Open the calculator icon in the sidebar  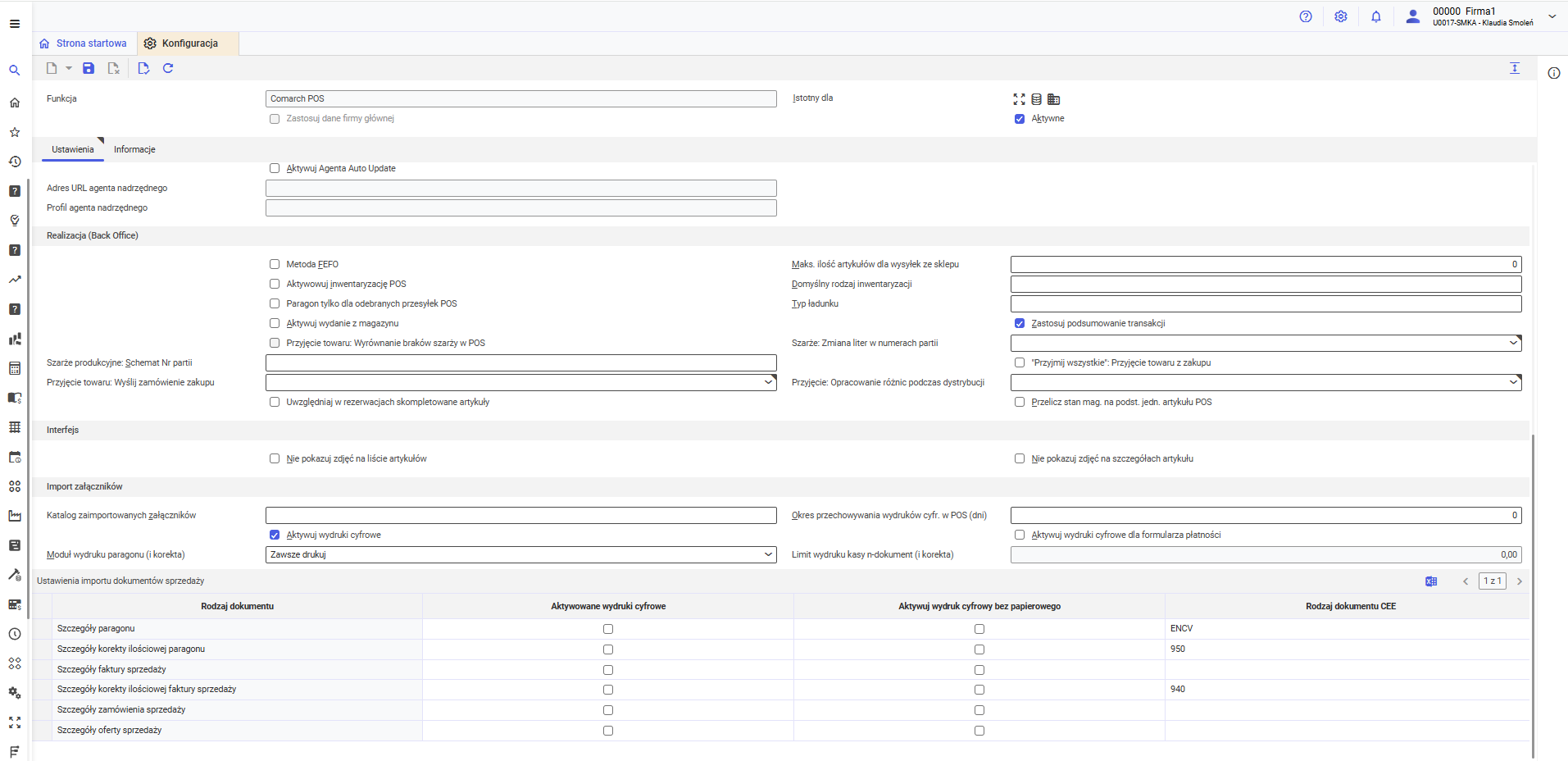[x=15, y=368]
